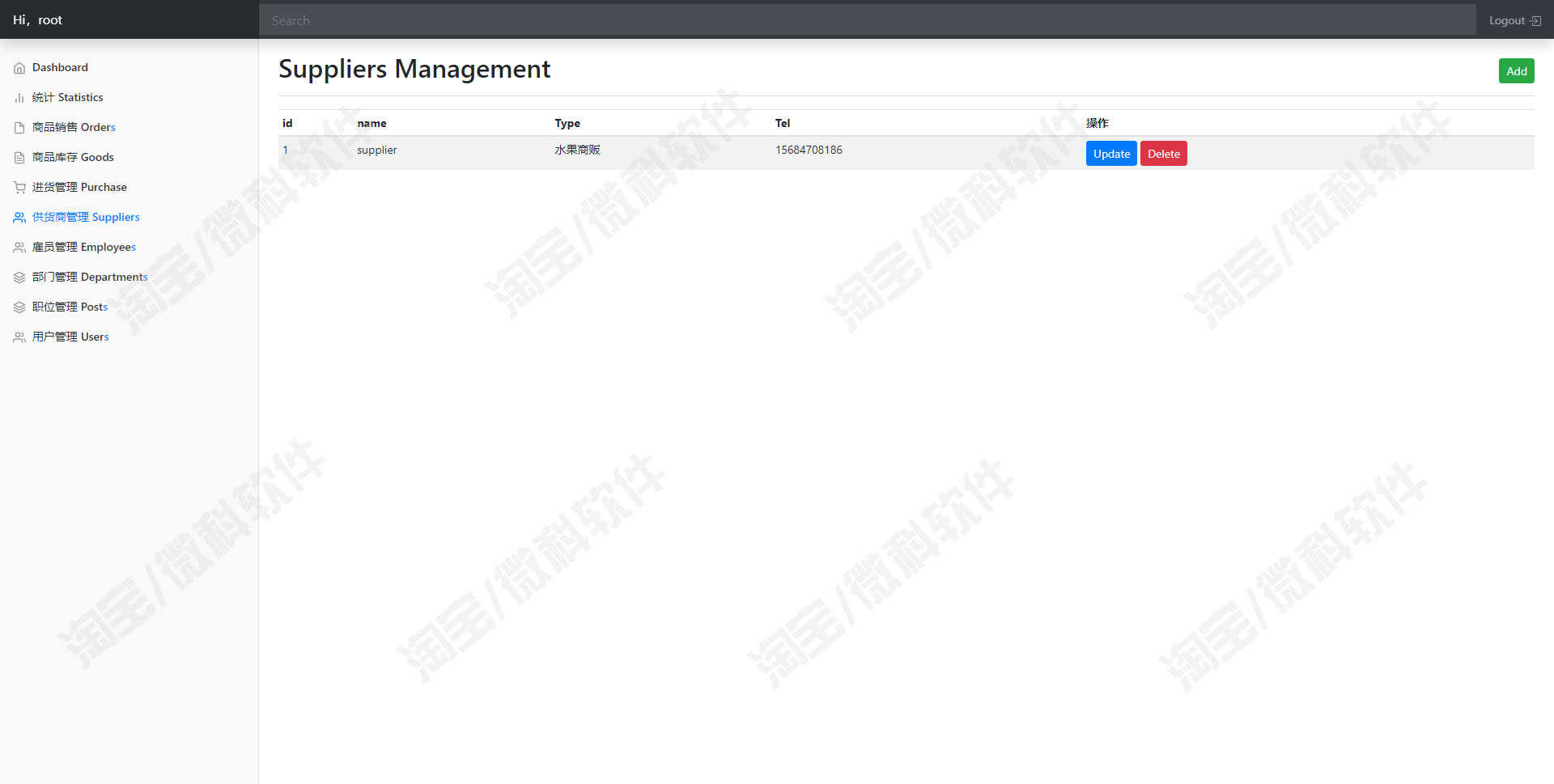Click the green Add button

pyautogui.click(x=1516, y=71)
